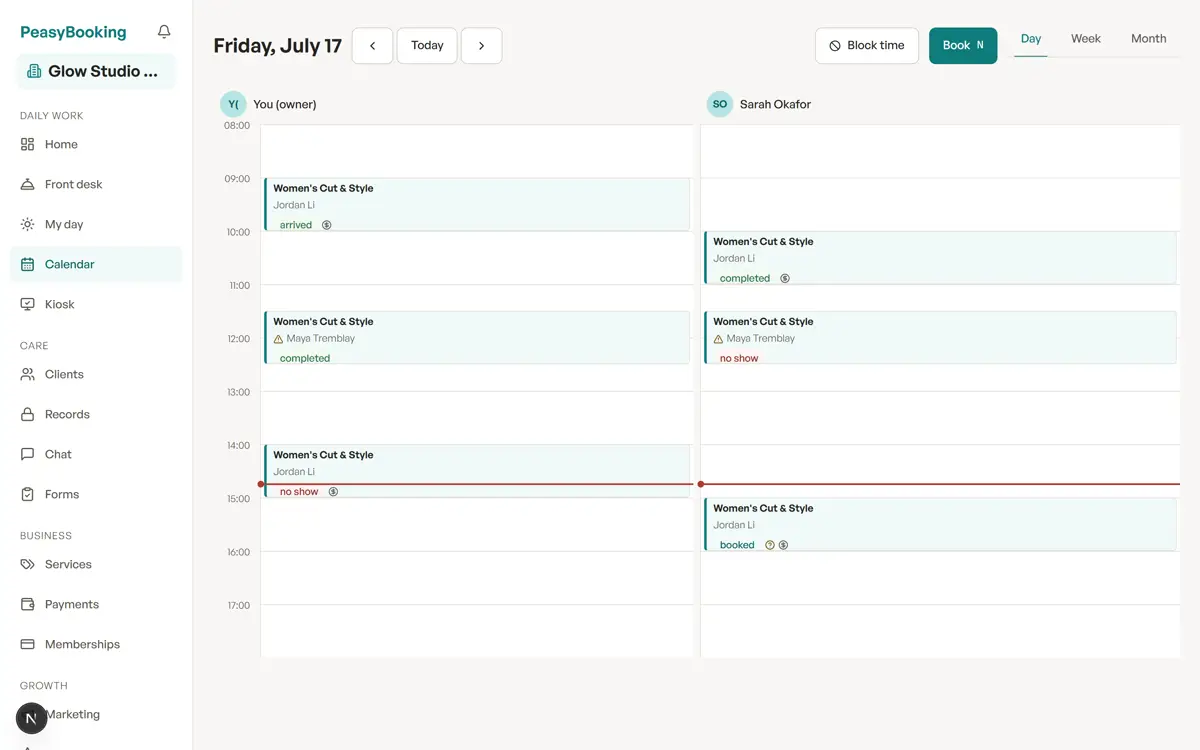Click the Forms clipboard icon
Image resolution: width=1200 pixels, height=750 pixels.
(x=28, y=494)
